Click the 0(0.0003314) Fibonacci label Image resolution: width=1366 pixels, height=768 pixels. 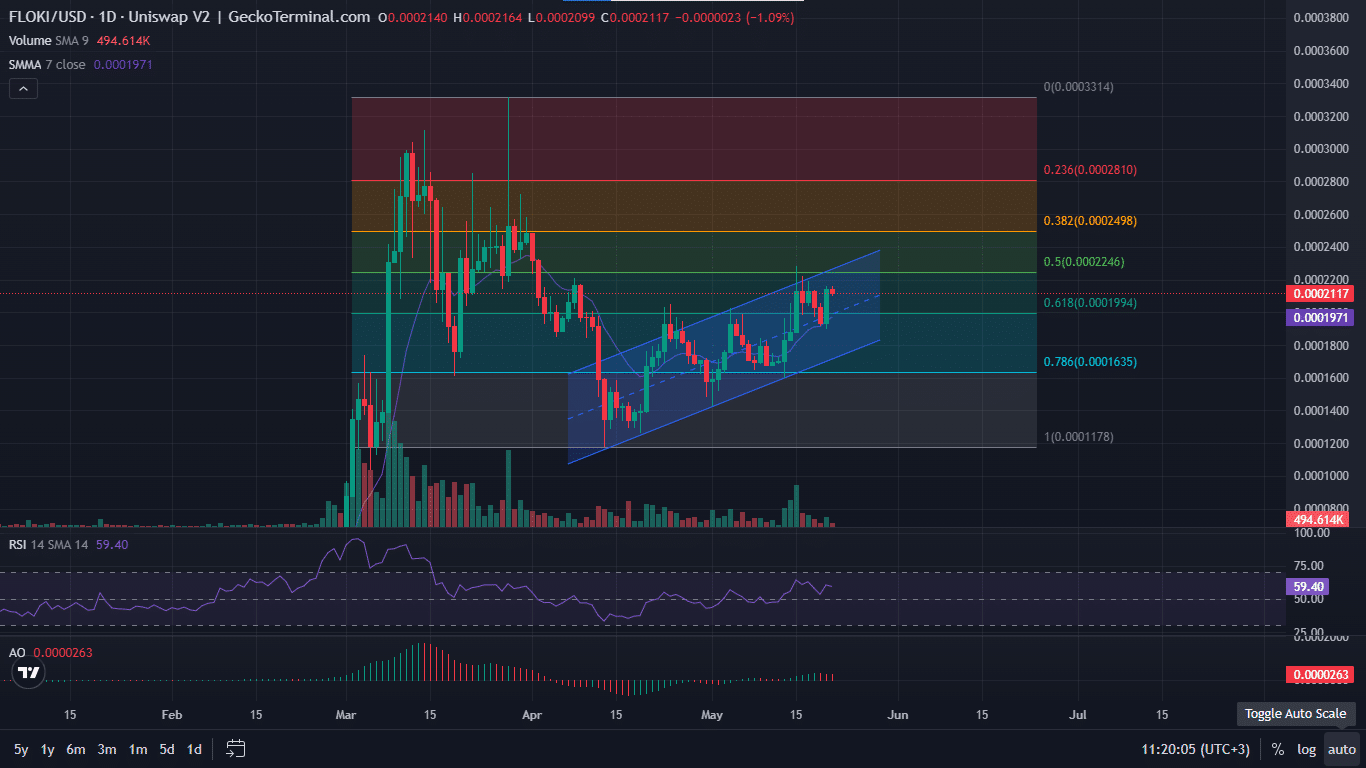pos(1079,87)
